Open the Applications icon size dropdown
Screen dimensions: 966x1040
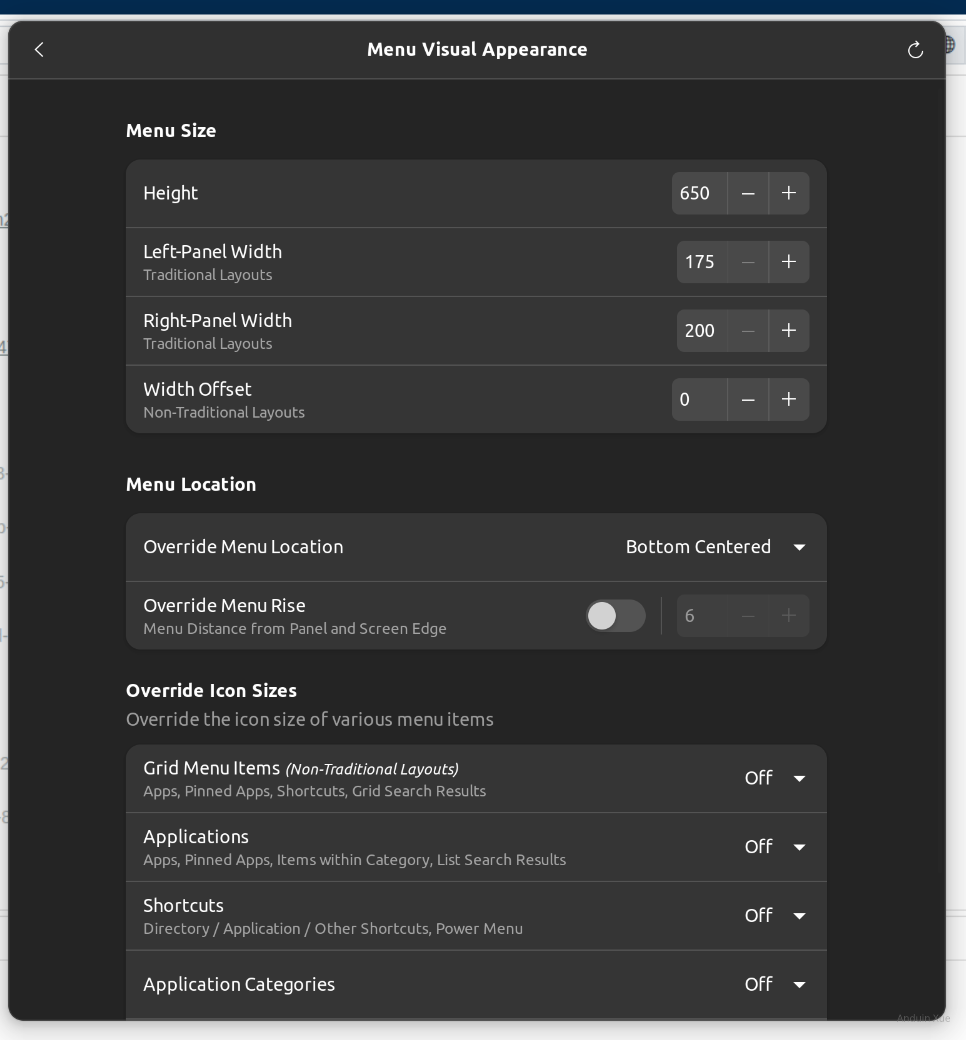775,847
